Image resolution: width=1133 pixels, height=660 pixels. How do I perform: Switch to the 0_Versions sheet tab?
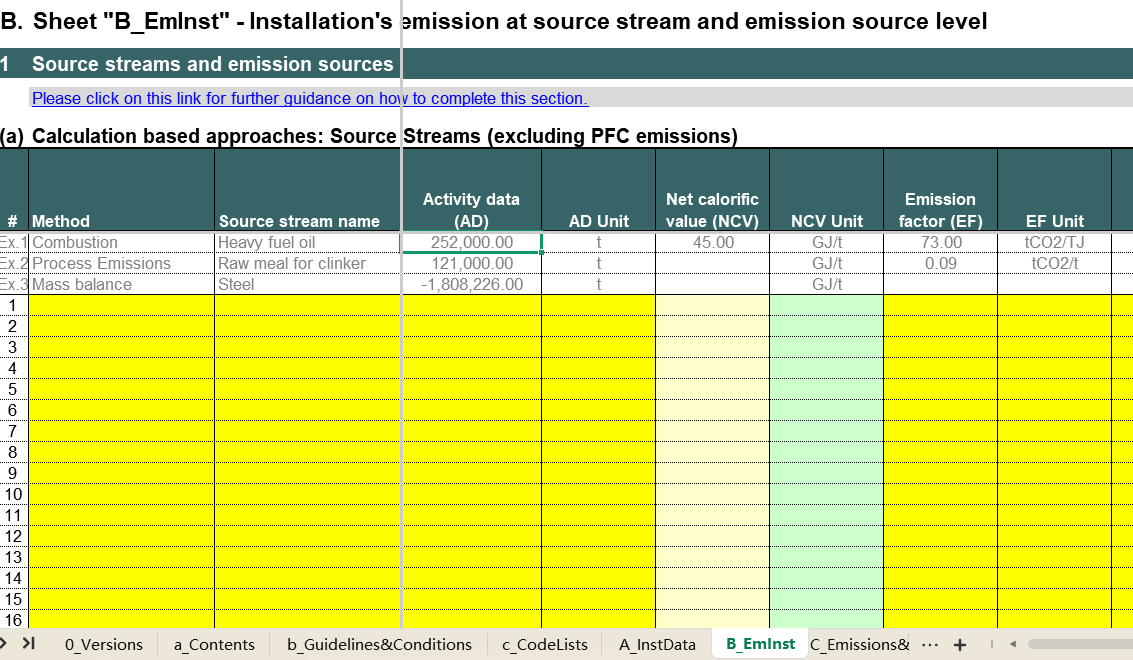[103, 644]
